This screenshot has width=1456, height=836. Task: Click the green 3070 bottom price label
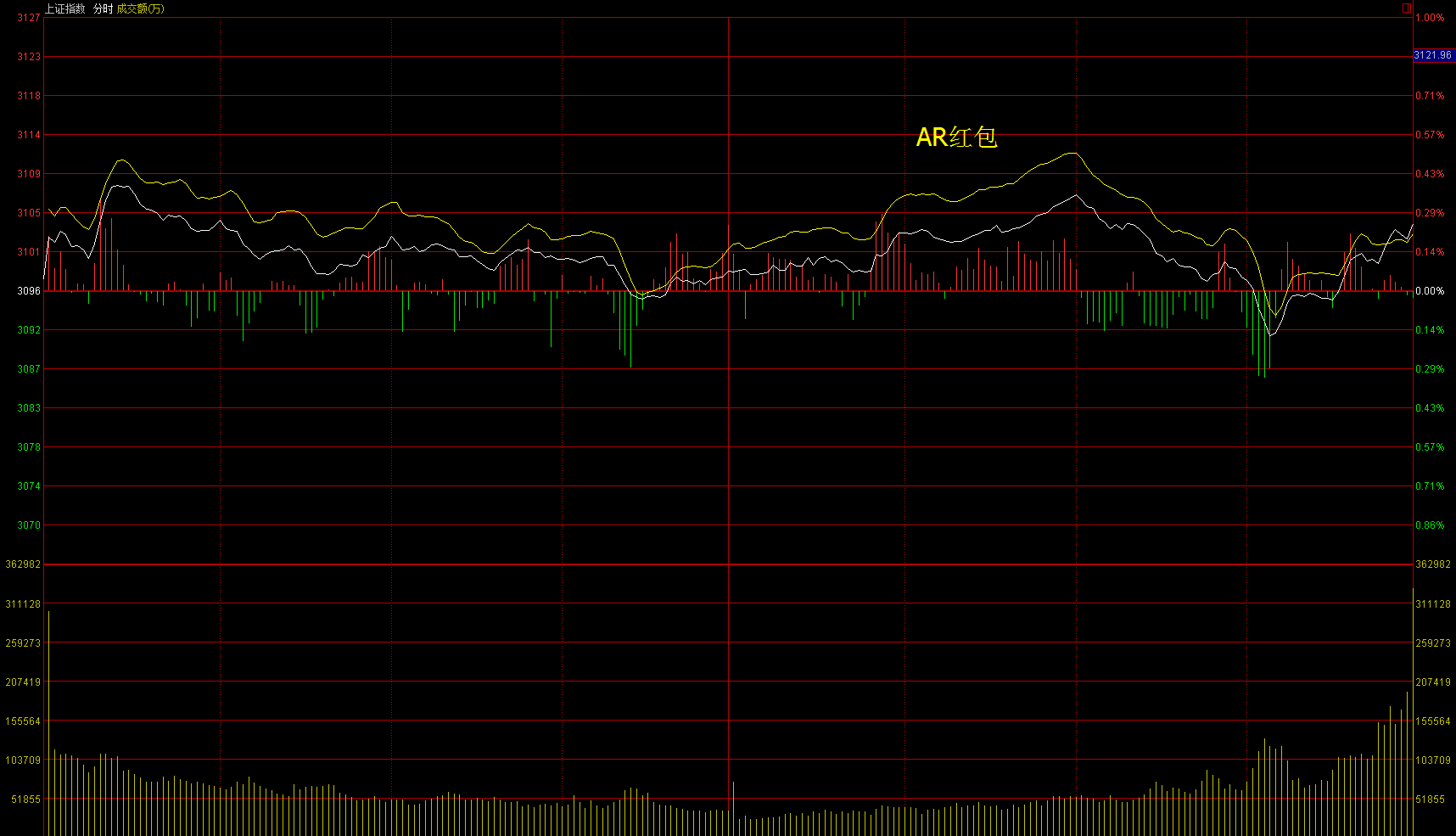click(x=29, y=525)
